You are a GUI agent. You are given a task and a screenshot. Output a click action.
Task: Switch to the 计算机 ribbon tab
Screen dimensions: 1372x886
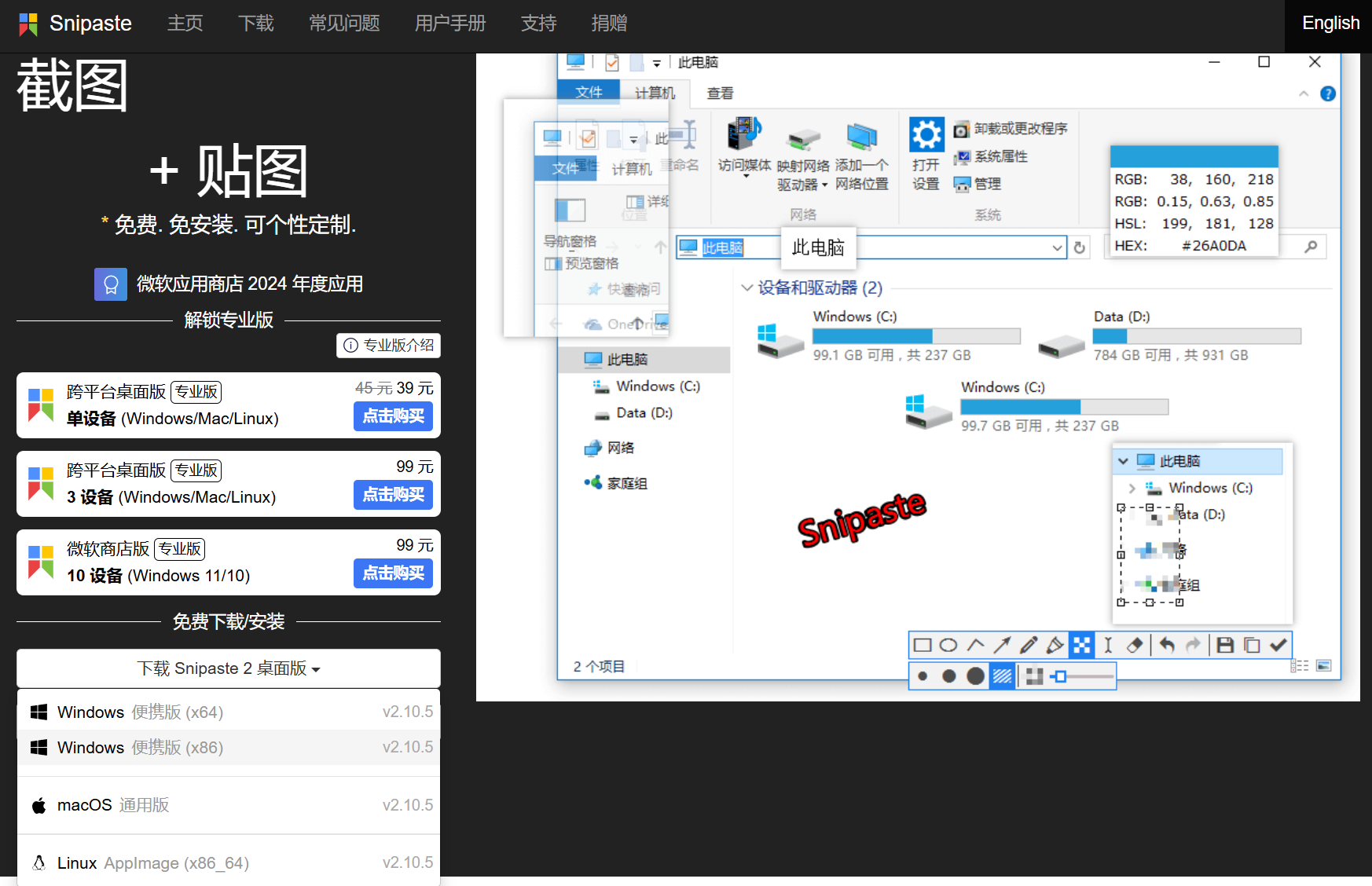coord(655,93)
